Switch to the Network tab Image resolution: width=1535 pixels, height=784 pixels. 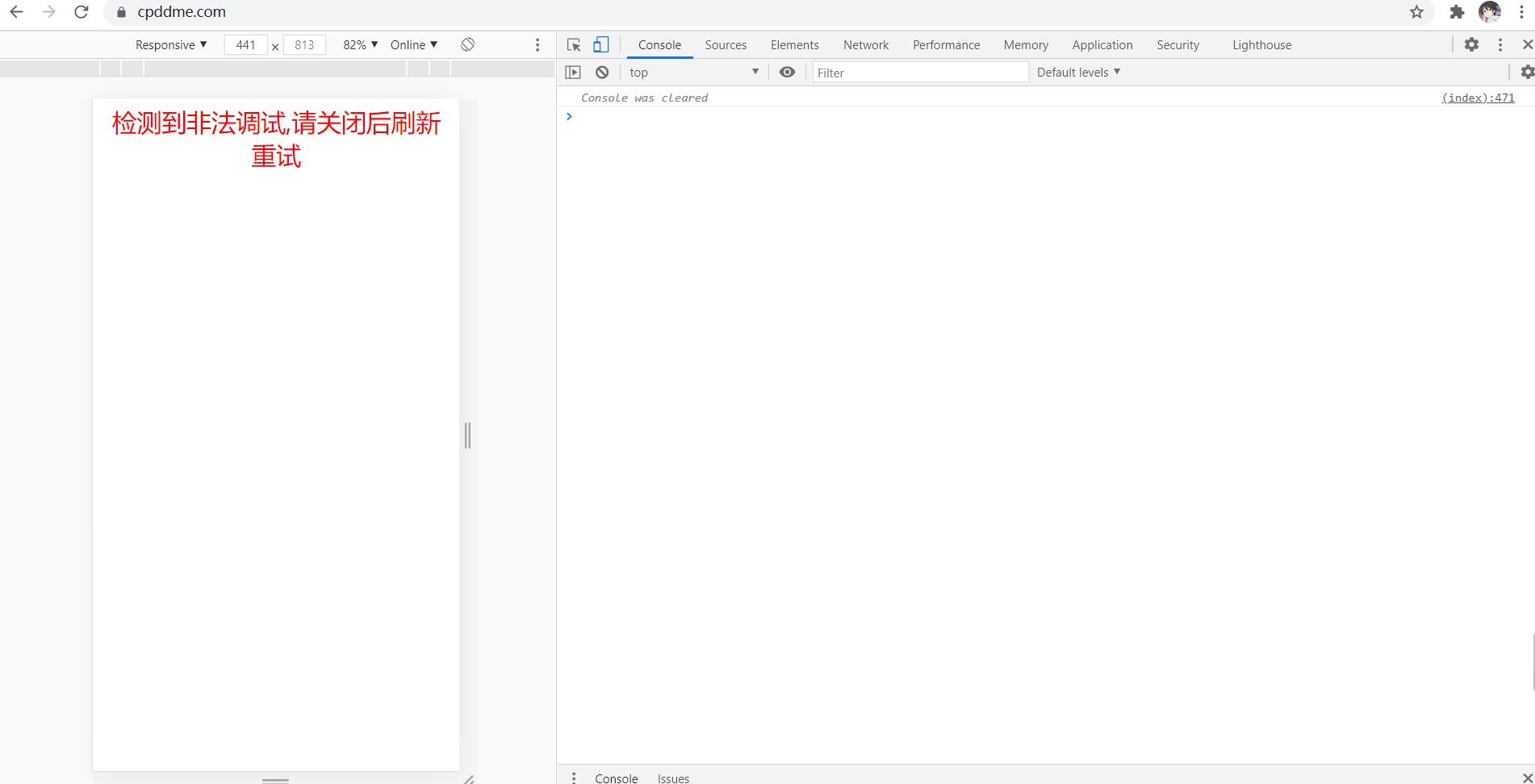tap(865, 45)
